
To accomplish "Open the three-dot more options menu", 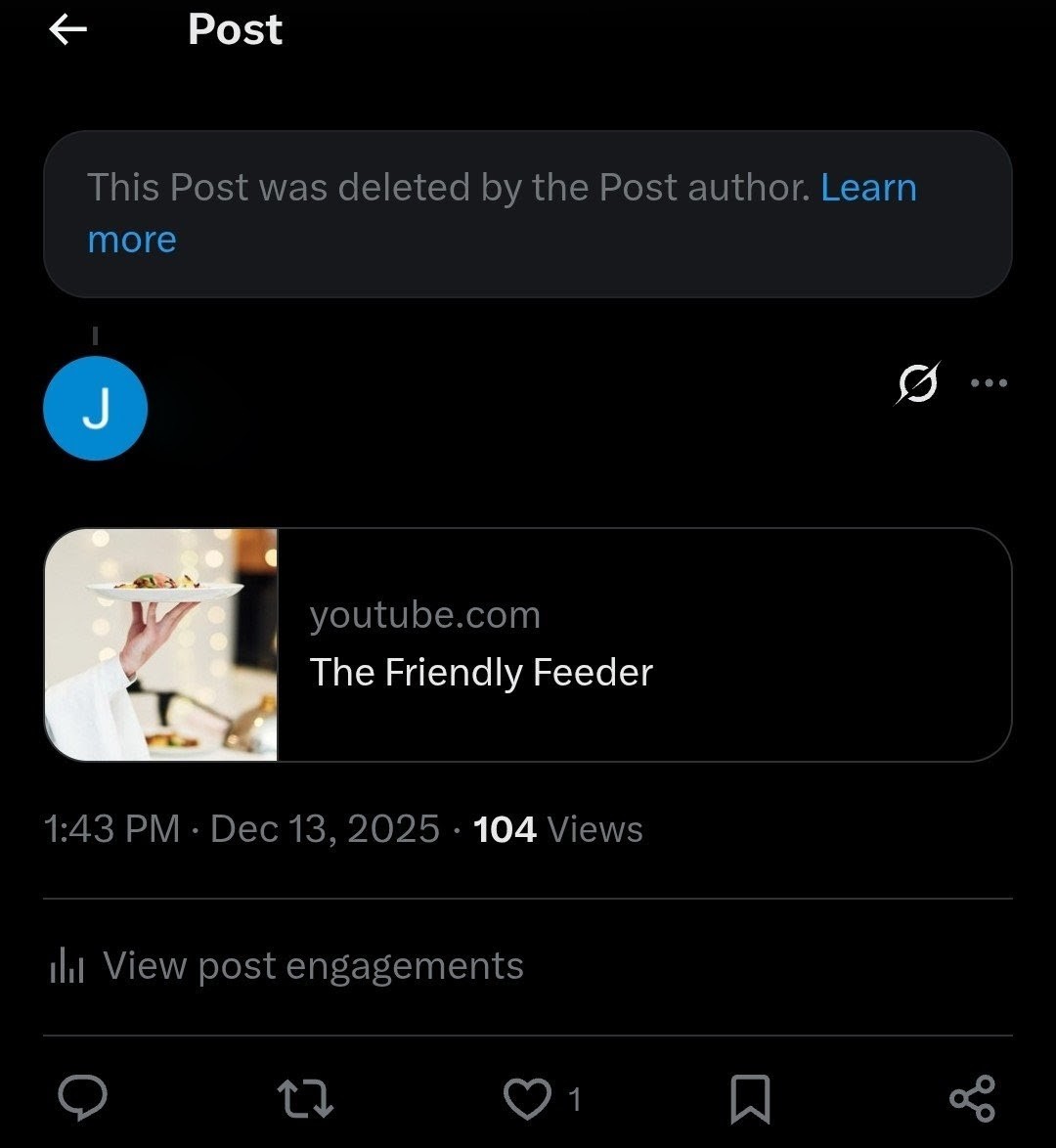I will point(989,383).
